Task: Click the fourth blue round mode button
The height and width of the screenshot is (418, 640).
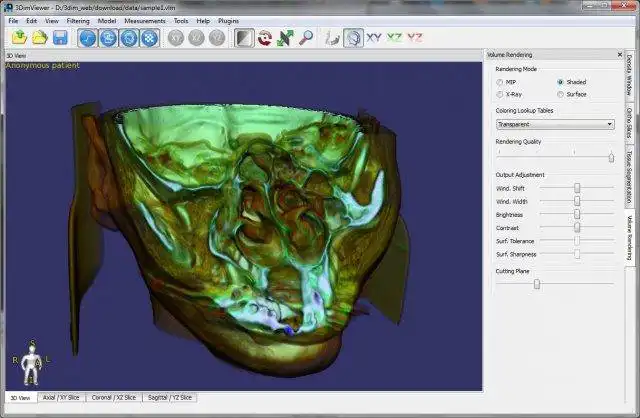Action: click(150, 38)
